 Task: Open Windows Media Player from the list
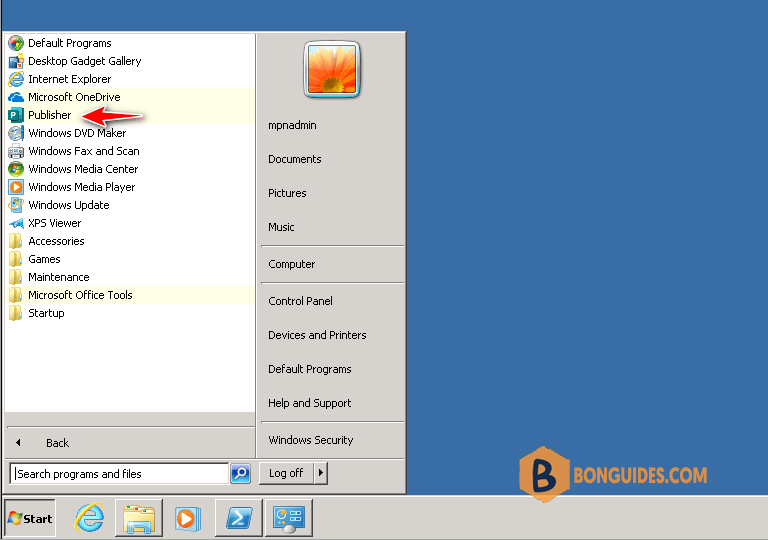click(130, 187)
